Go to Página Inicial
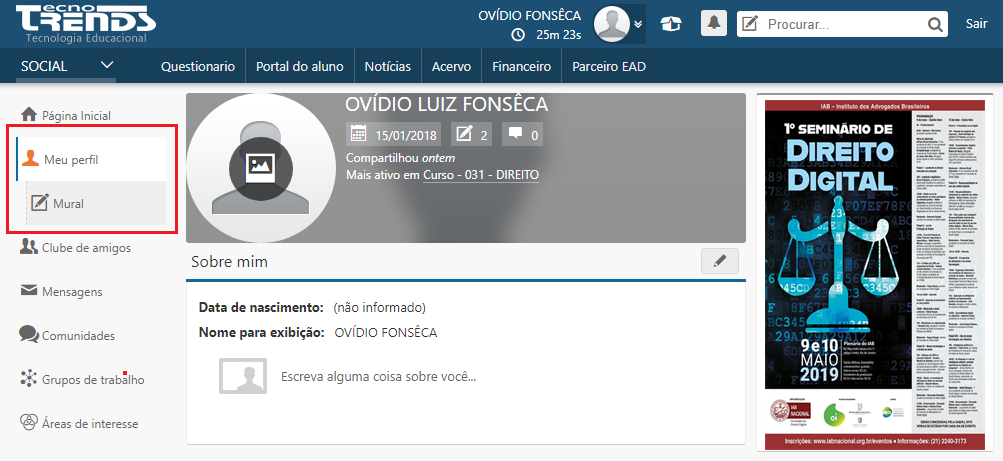Image resolution: width=1003 pixels, height=461 pixels. (76, 116)
